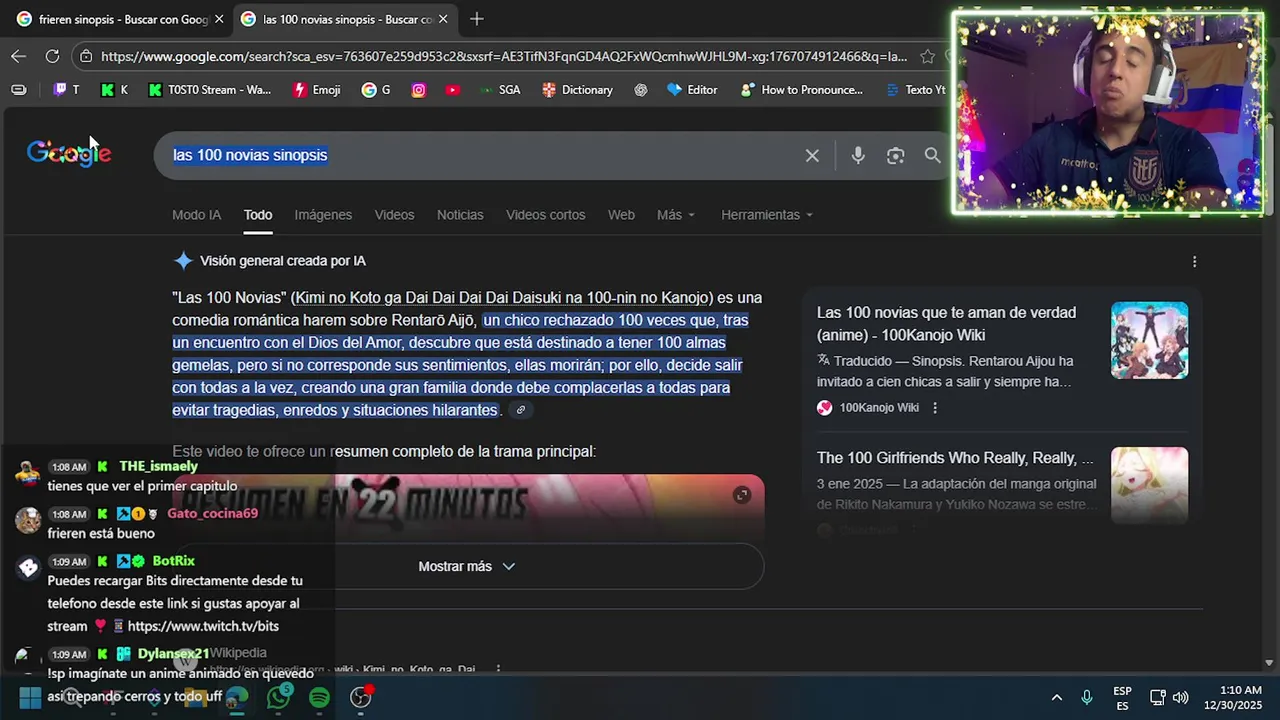This screenshot has width=1280, height=720.
Task: Open OBS Studio from the taskbar
Action: click(x=361, y=697)
